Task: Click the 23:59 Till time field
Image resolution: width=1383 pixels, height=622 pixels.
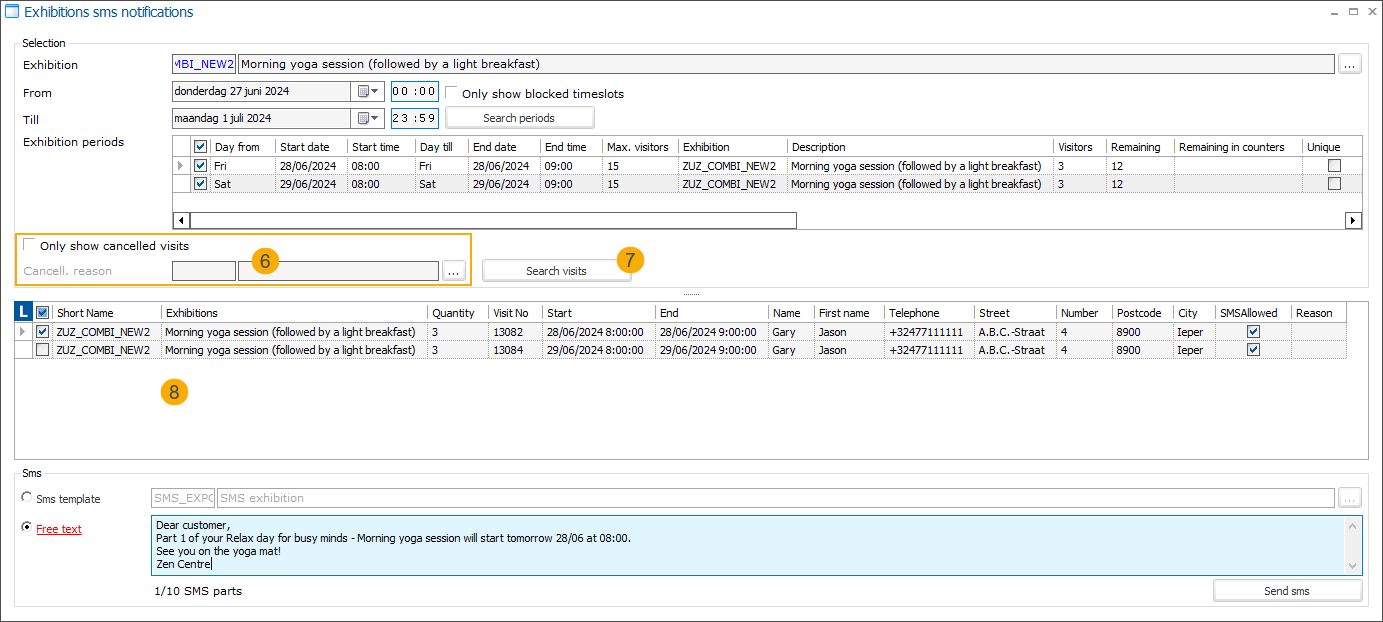Action: (414, 118)
